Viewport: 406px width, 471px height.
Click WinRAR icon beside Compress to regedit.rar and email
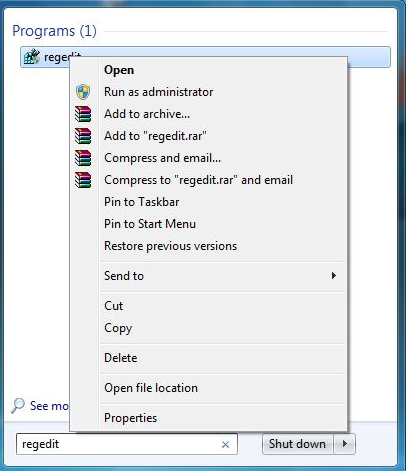click(83, 180)
